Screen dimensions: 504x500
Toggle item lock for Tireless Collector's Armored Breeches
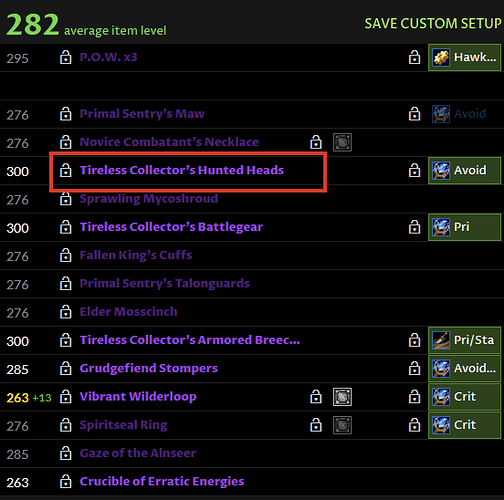(x=66, y=341)
